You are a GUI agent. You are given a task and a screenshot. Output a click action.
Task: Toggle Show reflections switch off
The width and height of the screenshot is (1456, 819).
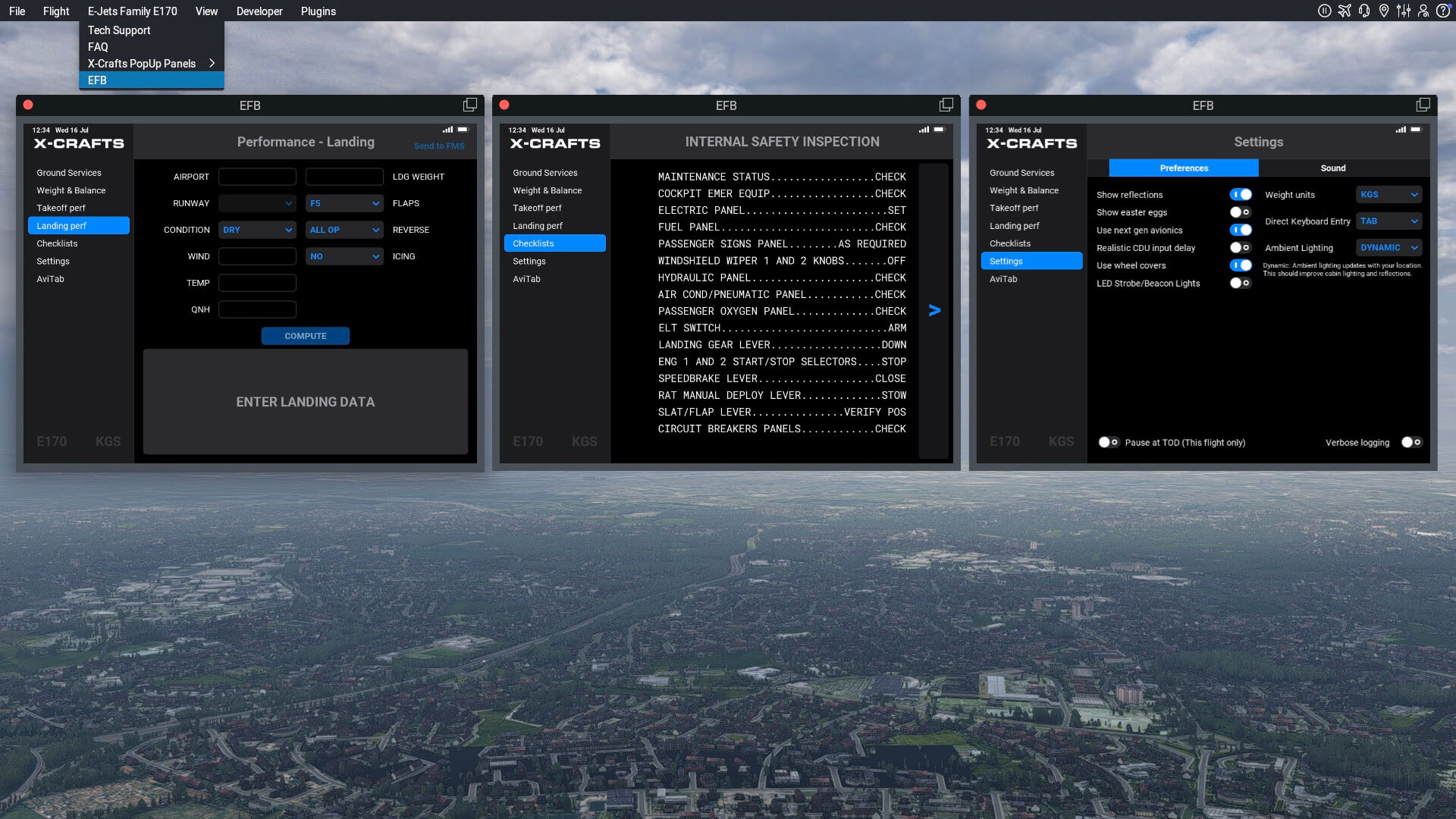tap(1241, 195)
